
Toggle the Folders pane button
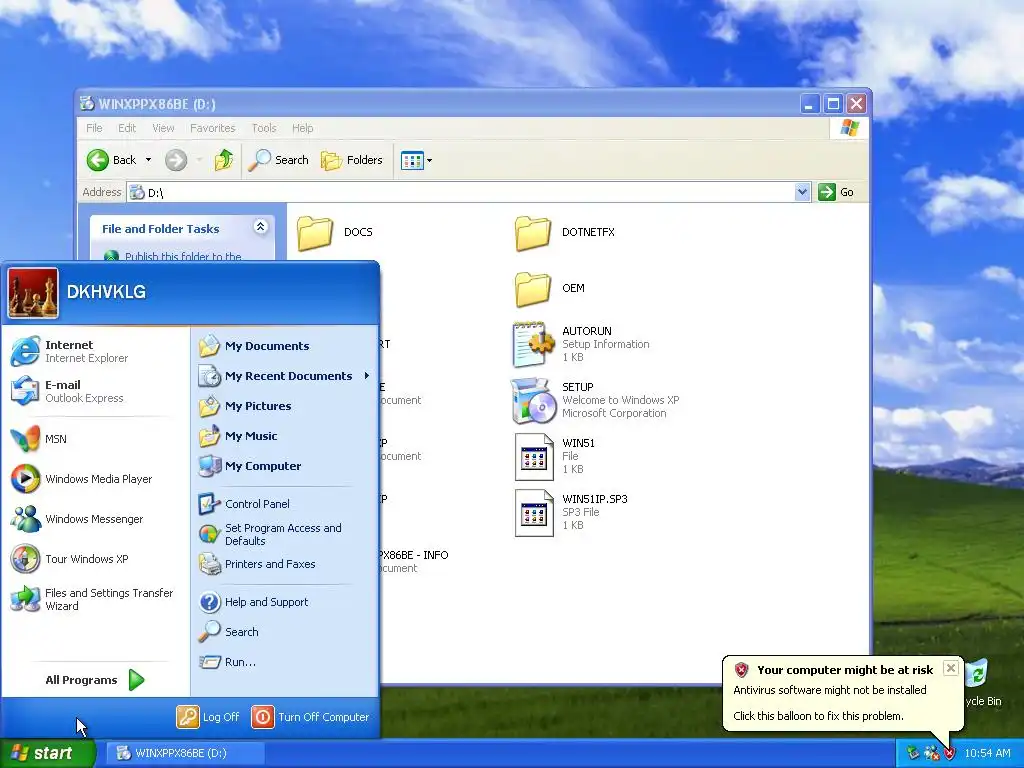pos(351,160)
